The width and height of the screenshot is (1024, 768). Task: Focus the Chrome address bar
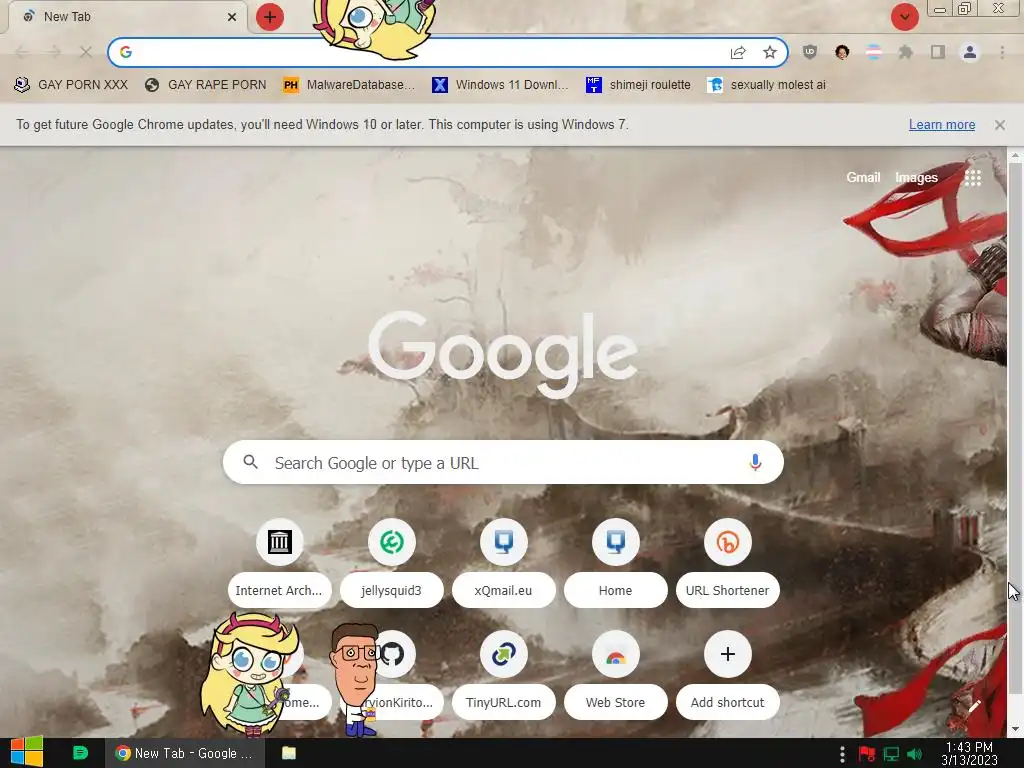(447, 52)
